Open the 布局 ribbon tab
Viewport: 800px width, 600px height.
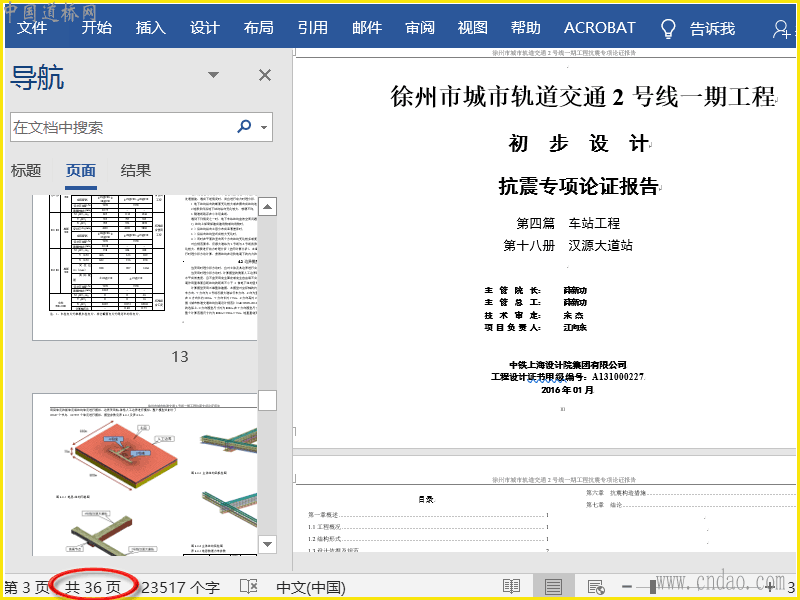(x=258, y=28)
